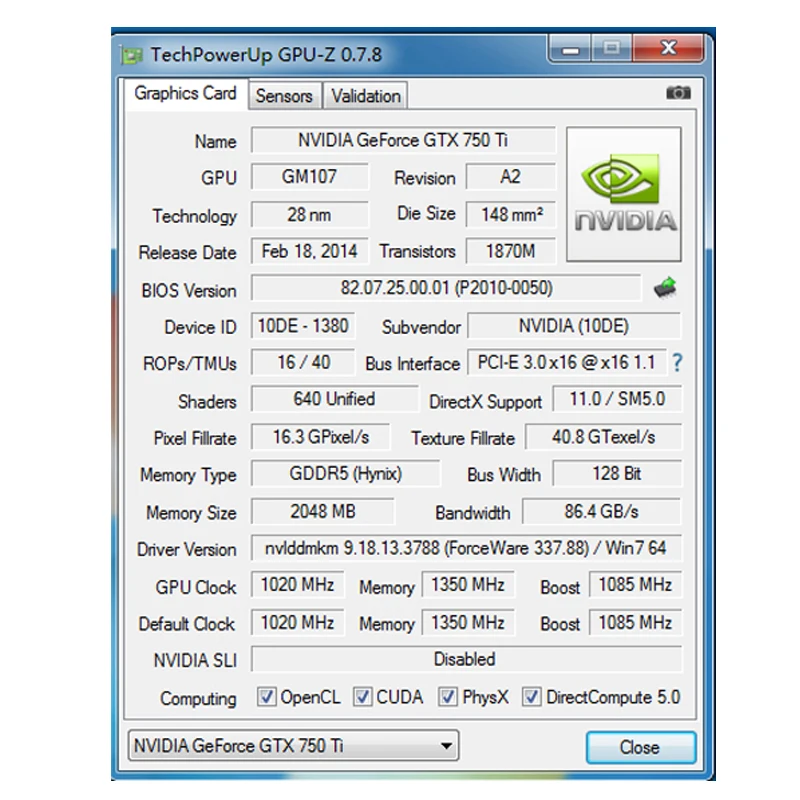The image size is (800, 800).
Task: Click the GPU Clock field 1020 MHz
Action: pos(297,585)
